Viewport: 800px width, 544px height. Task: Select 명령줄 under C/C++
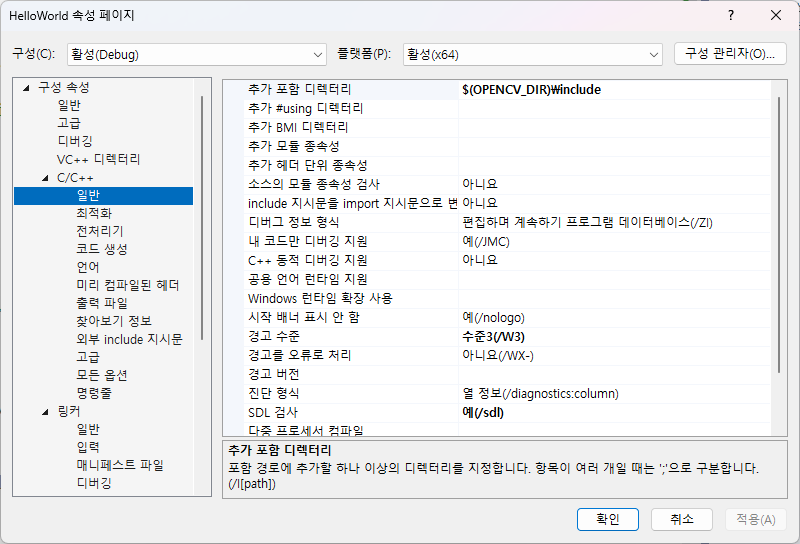pyautogui.click(x=94, y=394)
